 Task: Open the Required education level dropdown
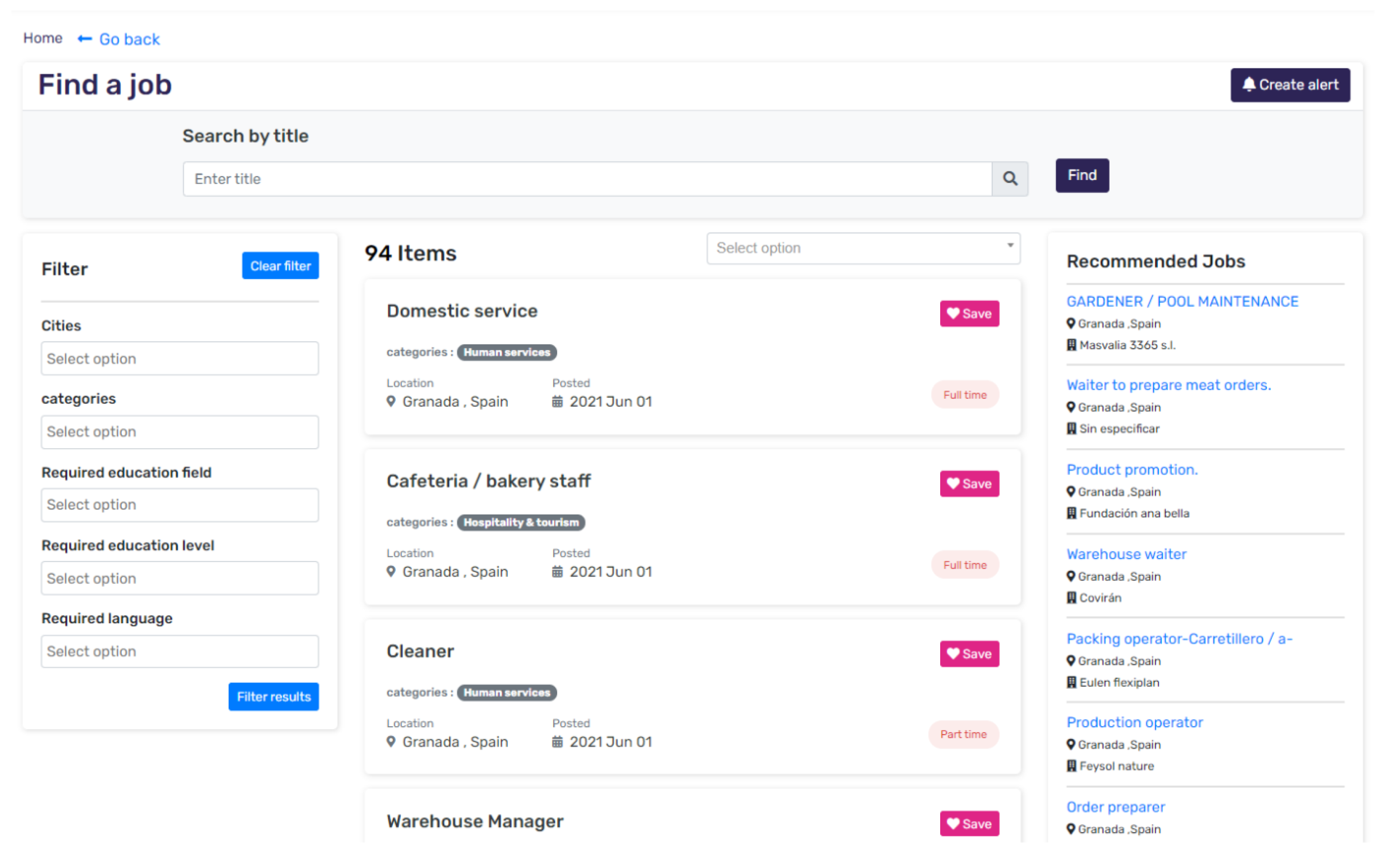tap(180, 578)
